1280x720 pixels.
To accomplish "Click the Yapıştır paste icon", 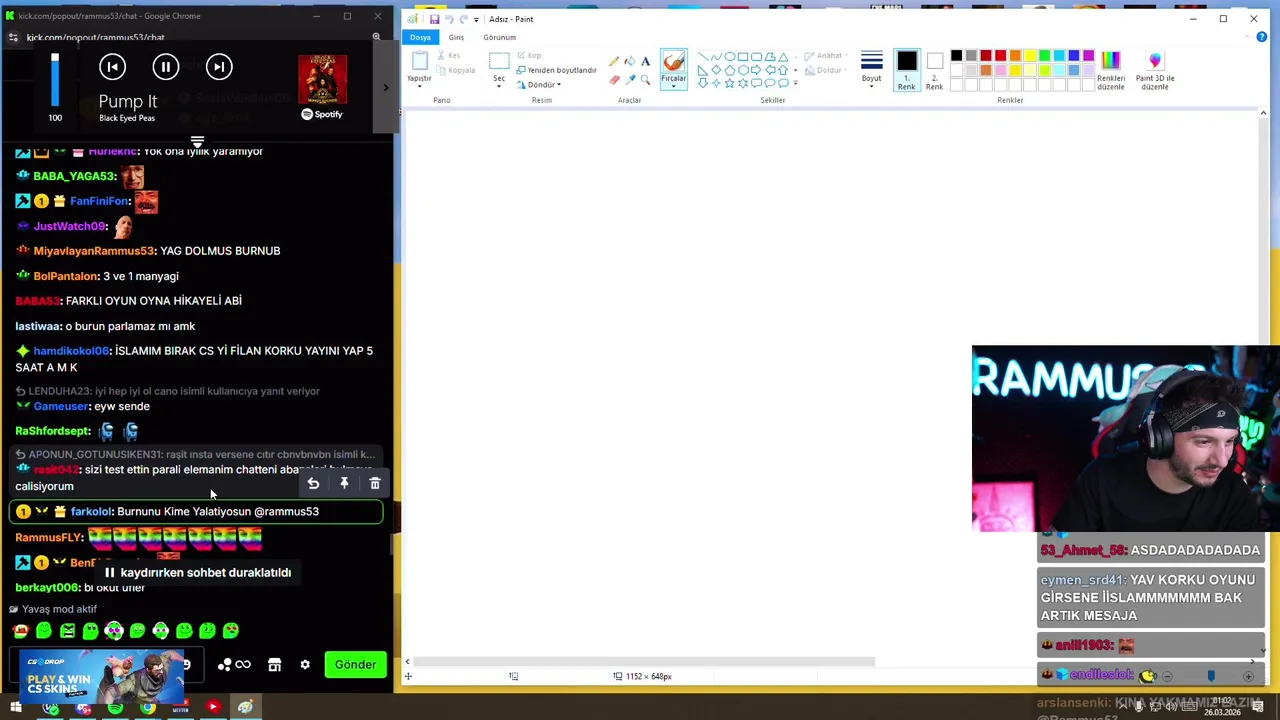I will pos(420,60).
